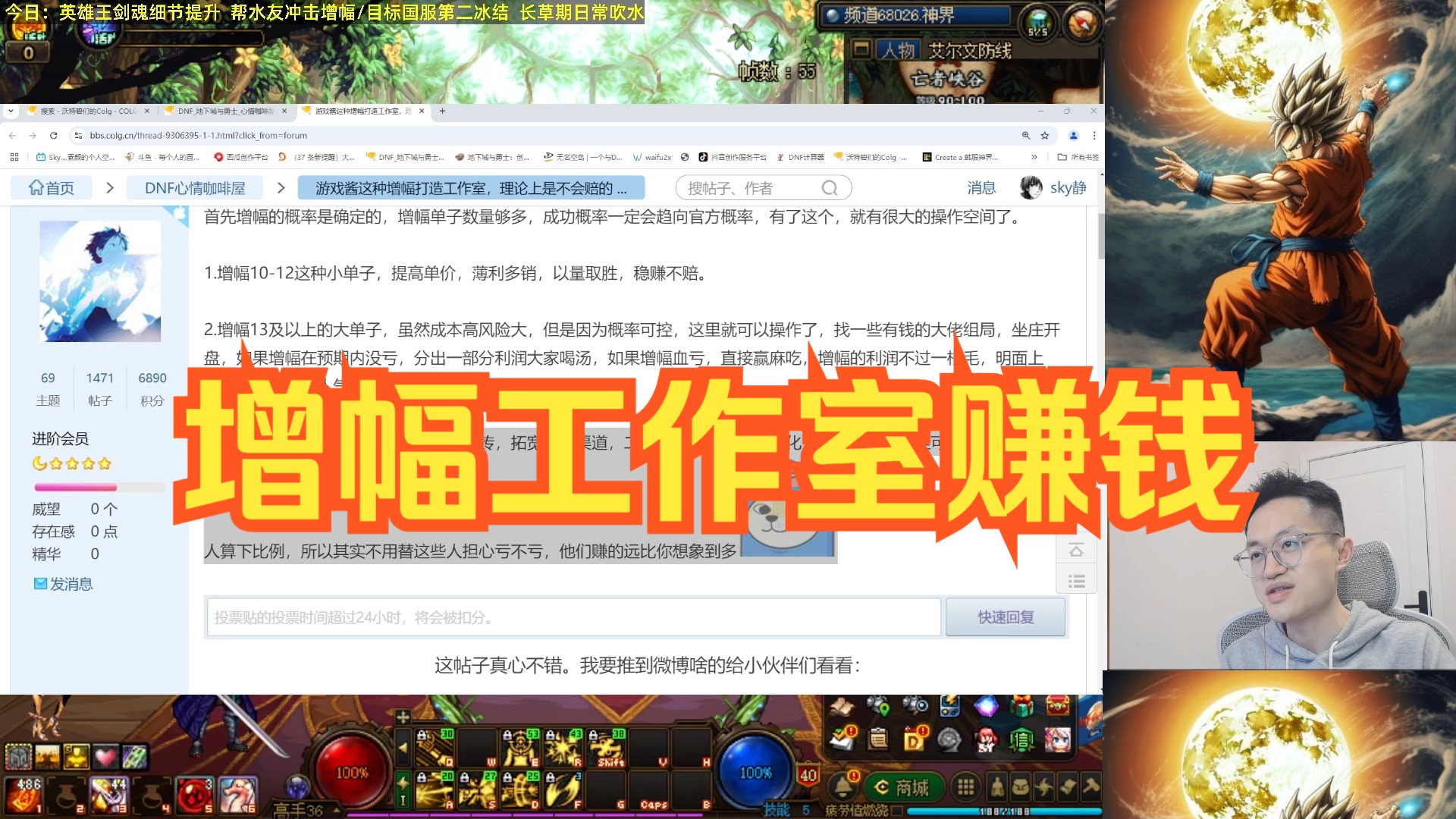The height and width of the screenshot is (819, 1456).
Task: Click the return-to-top arrow button
Action: click(1076, 550)
